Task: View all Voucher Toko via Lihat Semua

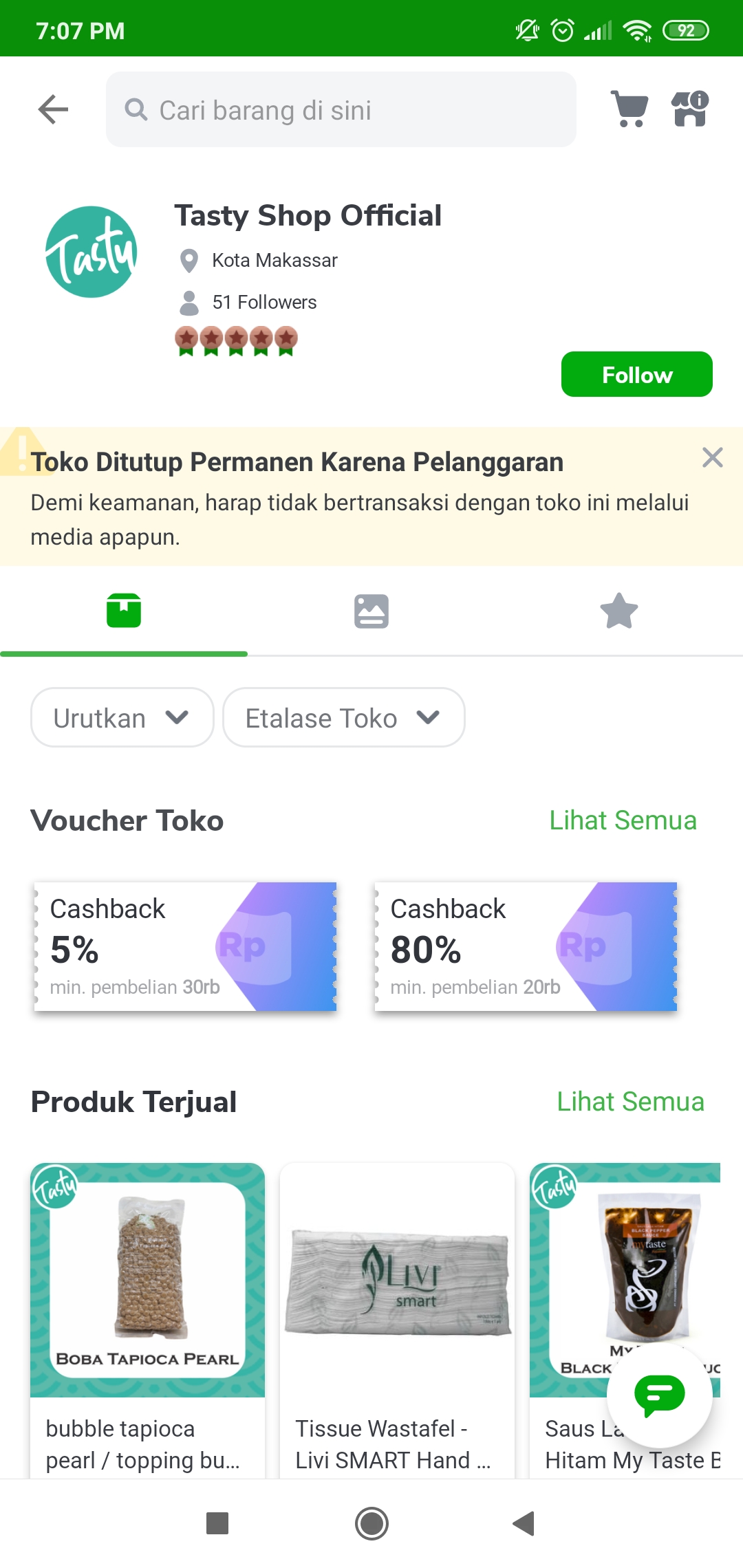Action: (x=623, y=820)
